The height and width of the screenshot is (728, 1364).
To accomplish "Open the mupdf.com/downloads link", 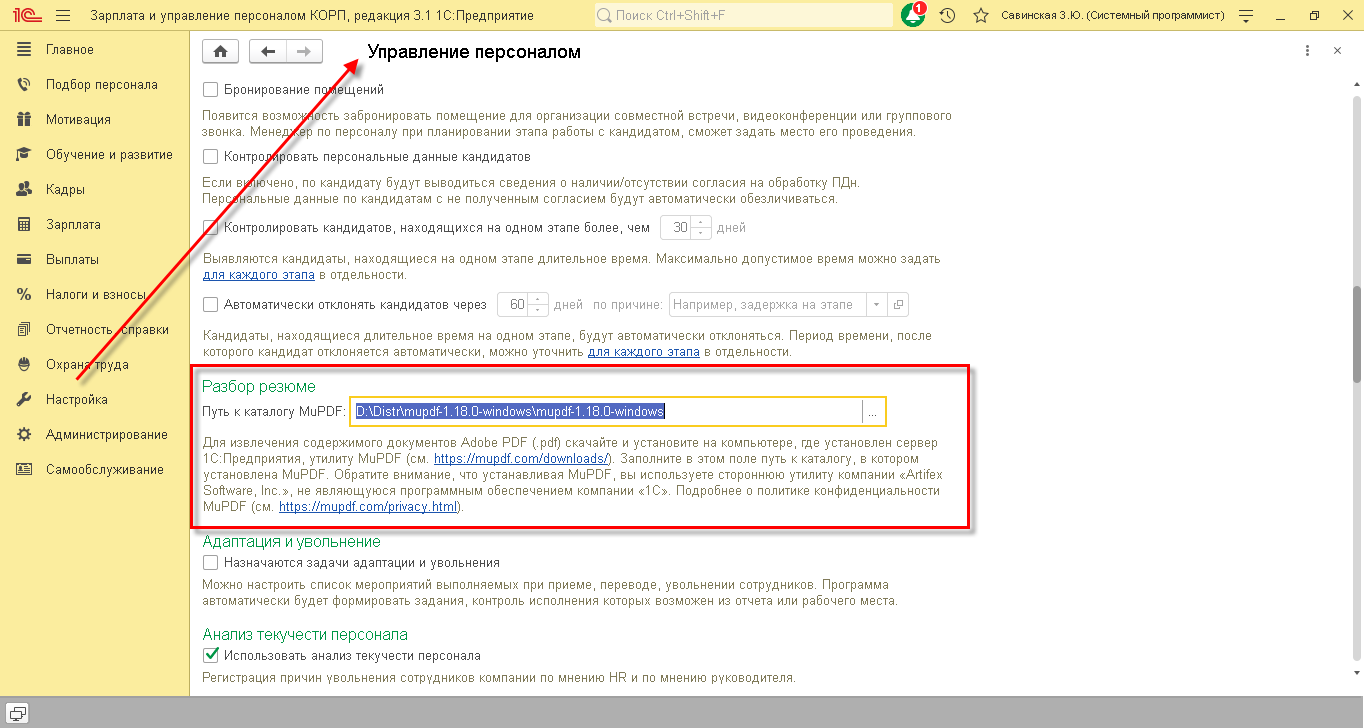I will pos(522,458).
